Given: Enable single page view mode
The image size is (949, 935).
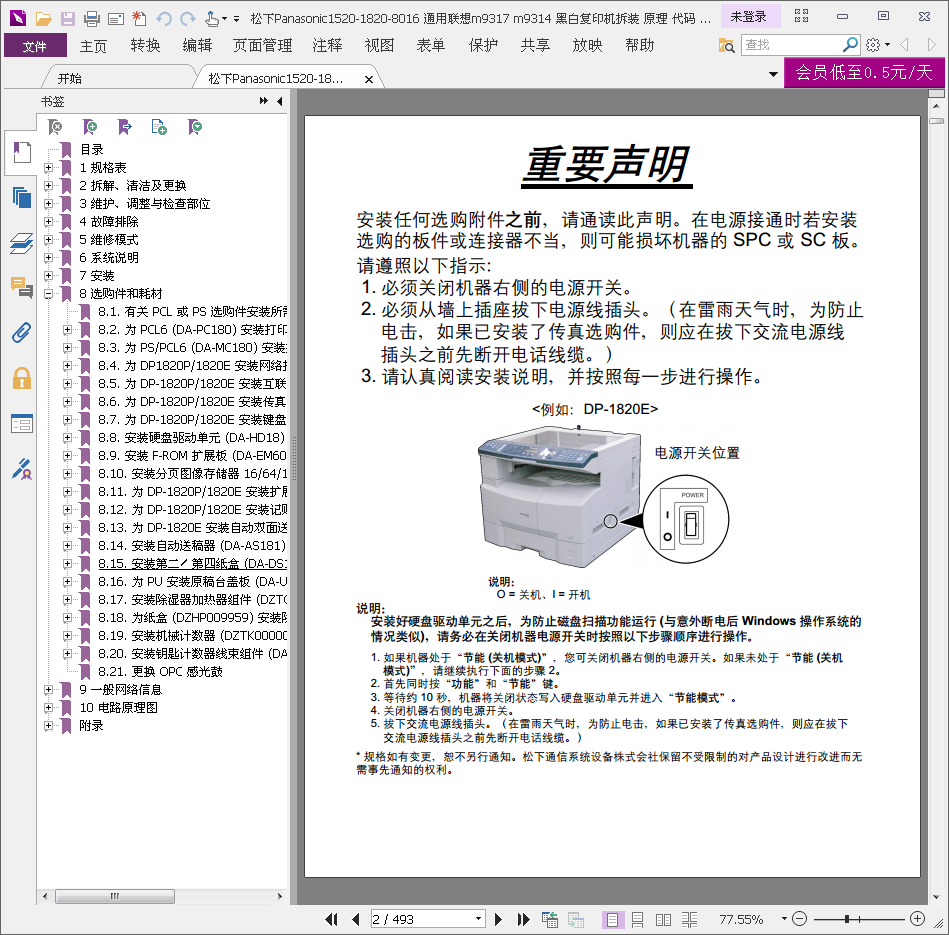Looking at the screenshot, I should pos(612,920).
